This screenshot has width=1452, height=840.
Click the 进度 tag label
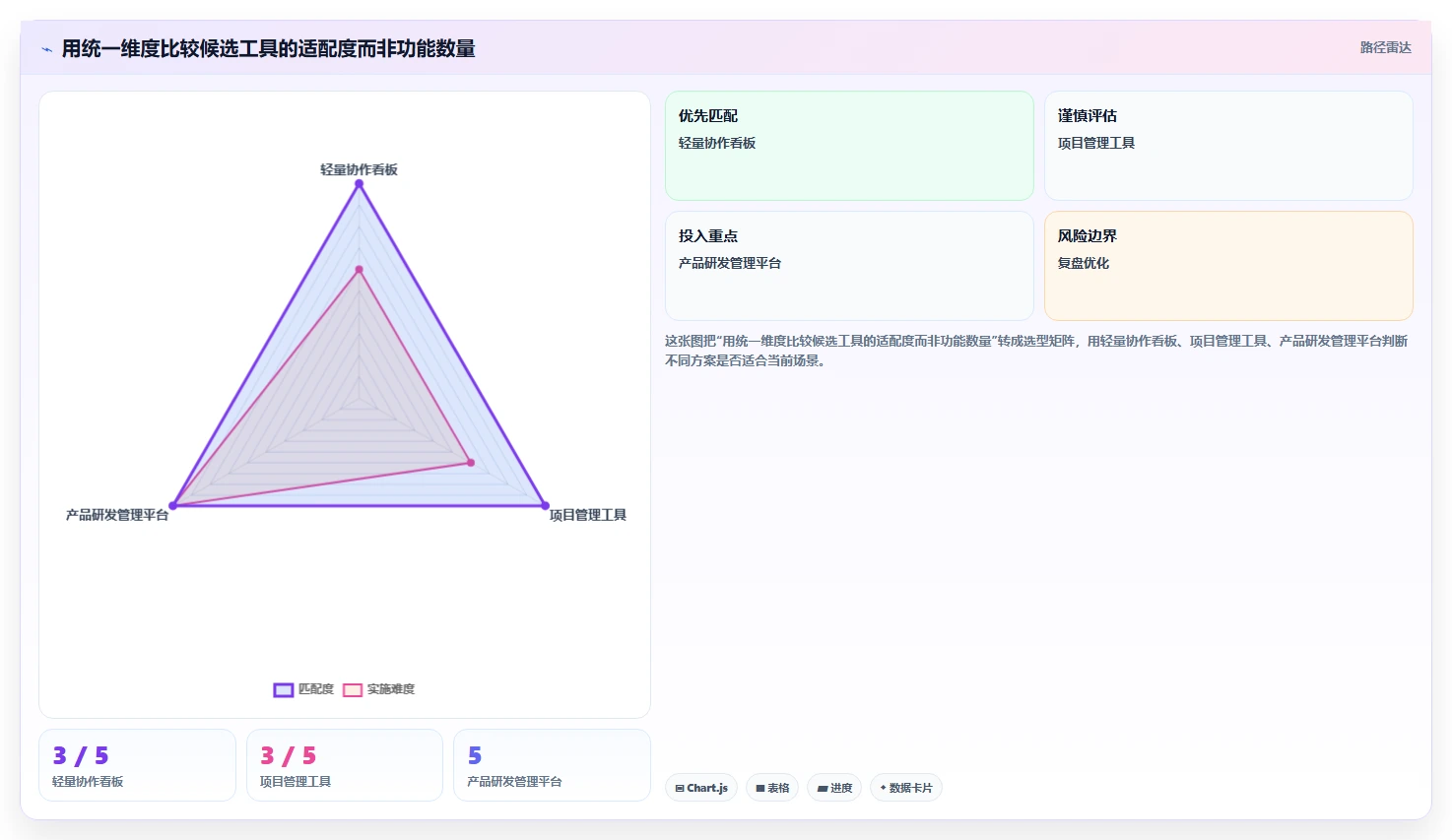tap(841, 788)
